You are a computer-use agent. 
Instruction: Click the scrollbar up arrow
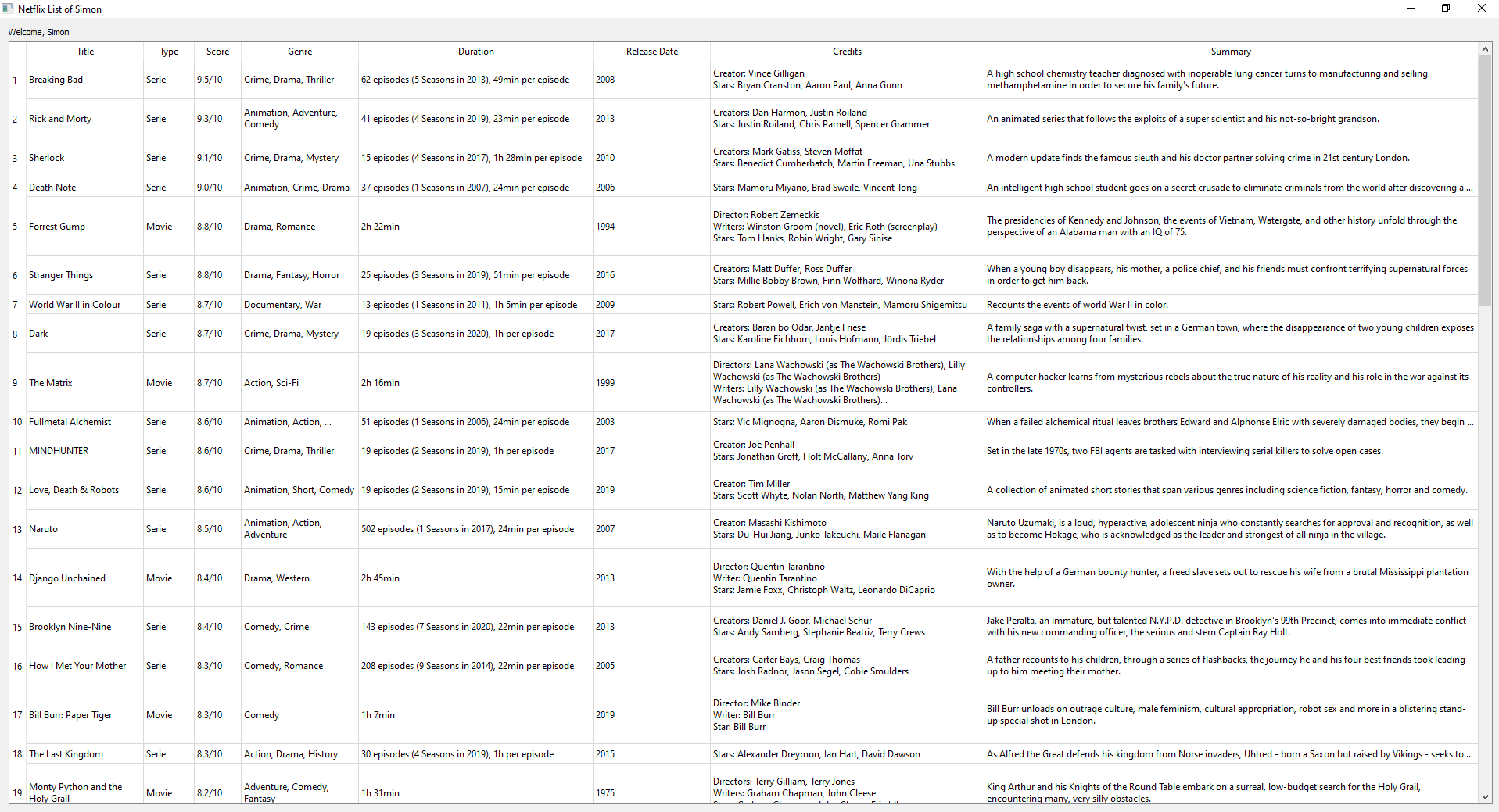pos(1485,48)
